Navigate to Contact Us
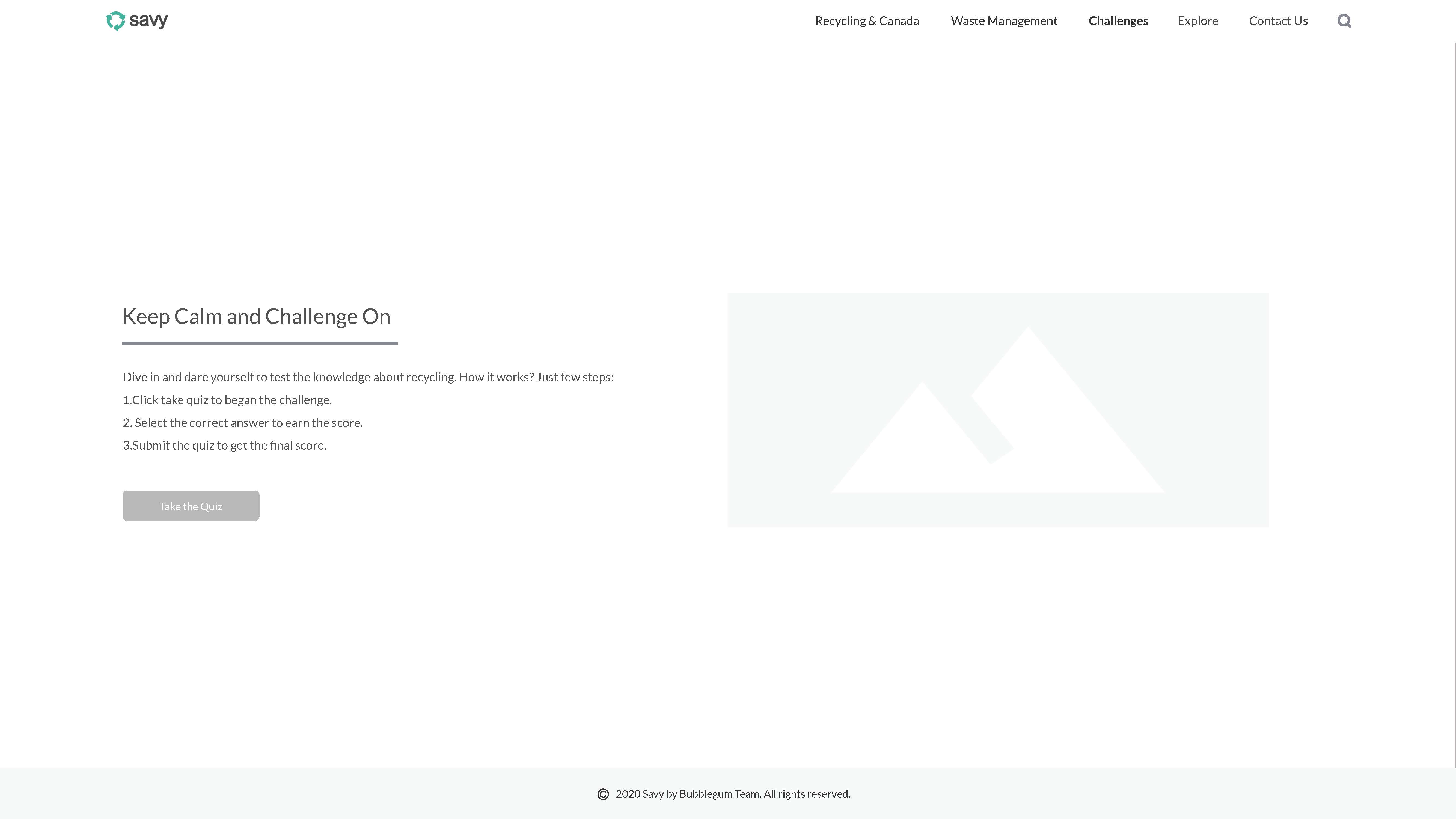1456x819 pixels. click(1278, 21)
